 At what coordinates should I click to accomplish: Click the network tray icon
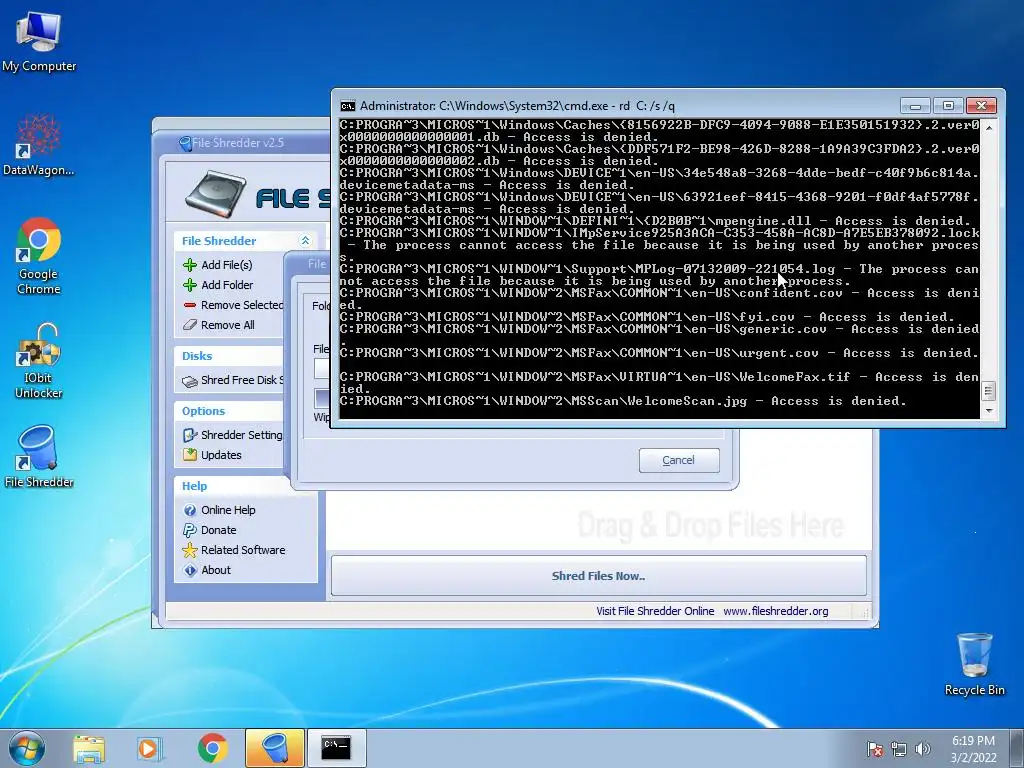pyautogui.click(x=899, y=749)
